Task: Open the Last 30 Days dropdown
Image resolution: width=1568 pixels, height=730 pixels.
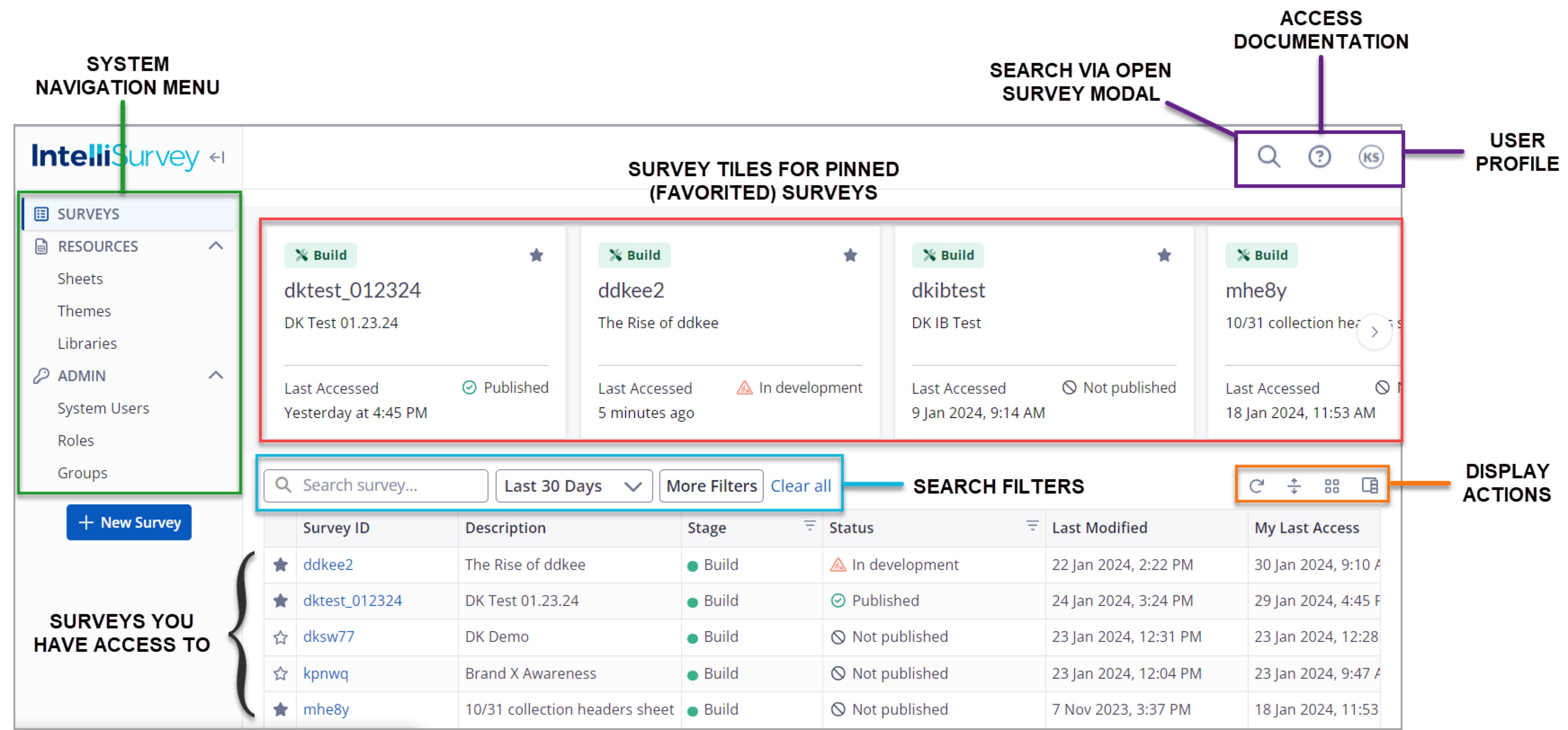Action: click(574, 485)
